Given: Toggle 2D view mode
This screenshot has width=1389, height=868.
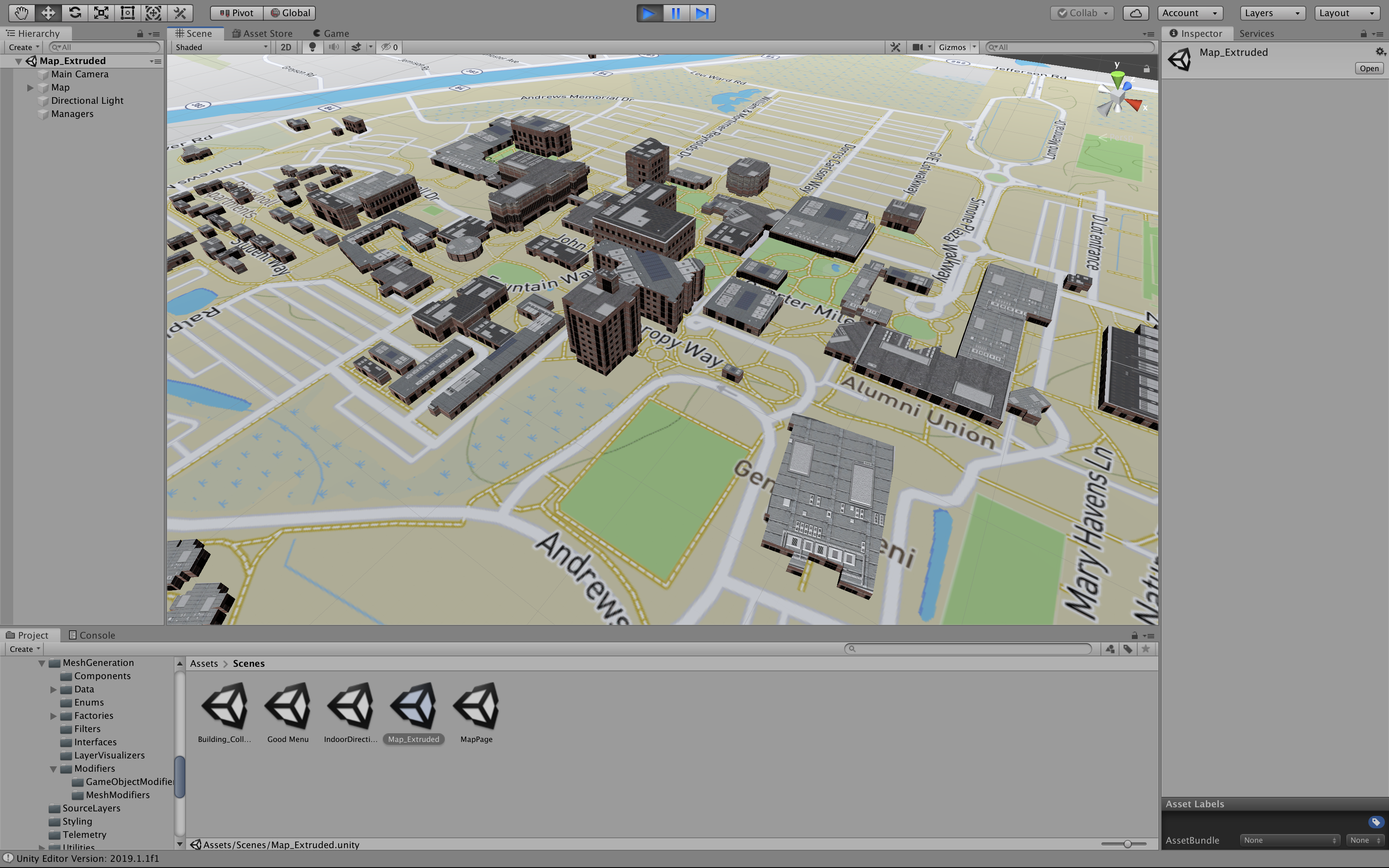Looking at the screenshot, I should point(286,47).
